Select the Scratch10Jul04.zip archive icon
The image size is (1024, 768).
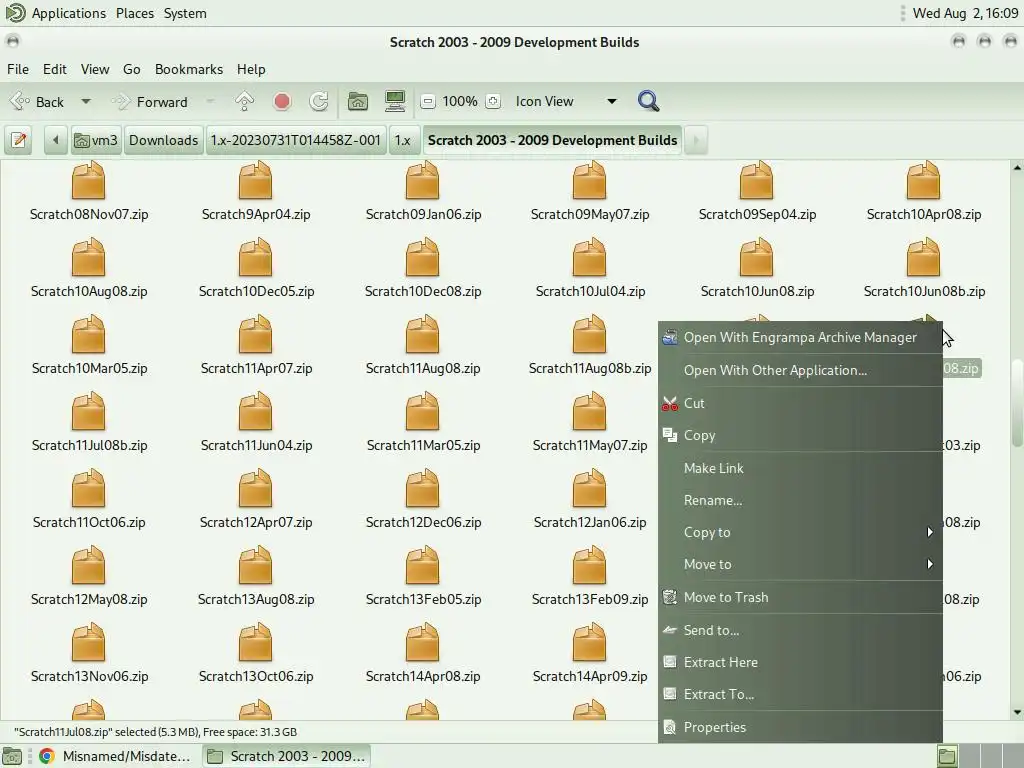pos(589,257)
